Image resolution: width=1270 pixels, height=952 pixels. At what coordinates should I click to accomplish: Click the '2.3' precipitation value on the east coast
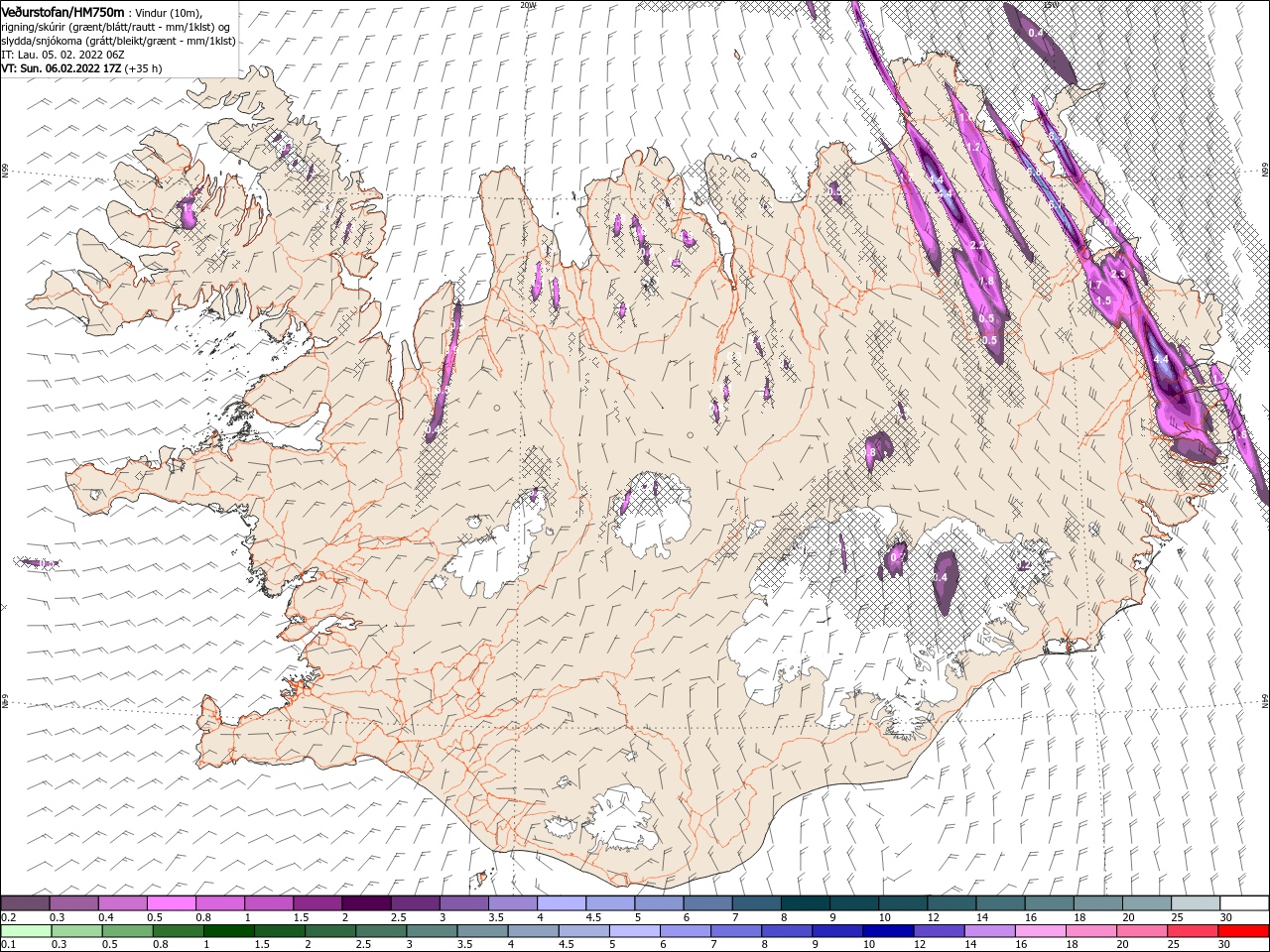(x=1118, y=274)
